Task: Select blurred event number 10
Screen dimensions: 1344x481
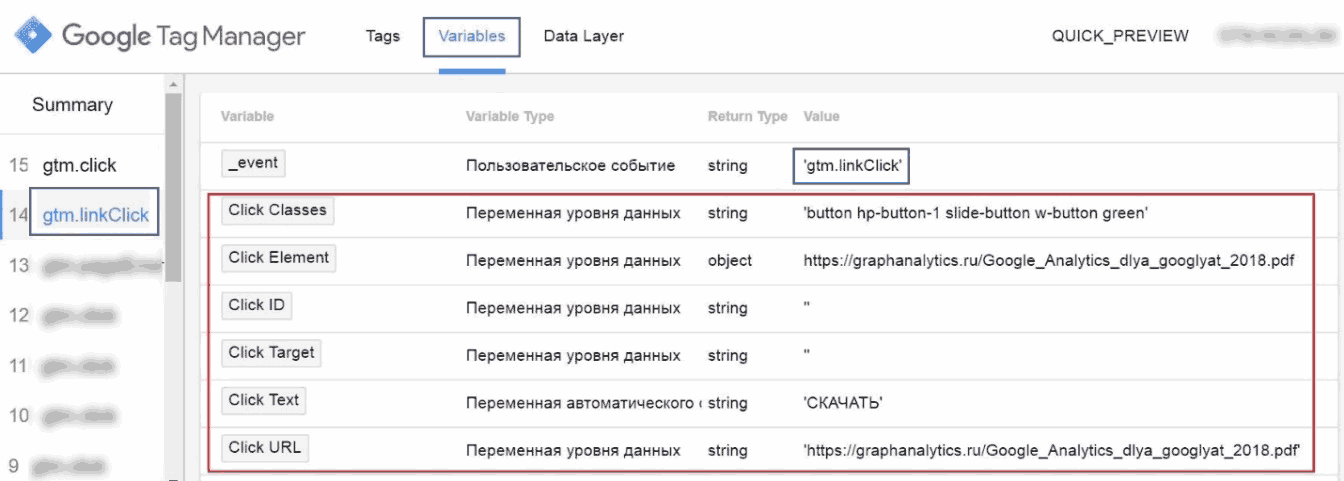Action: coord(65,415)
